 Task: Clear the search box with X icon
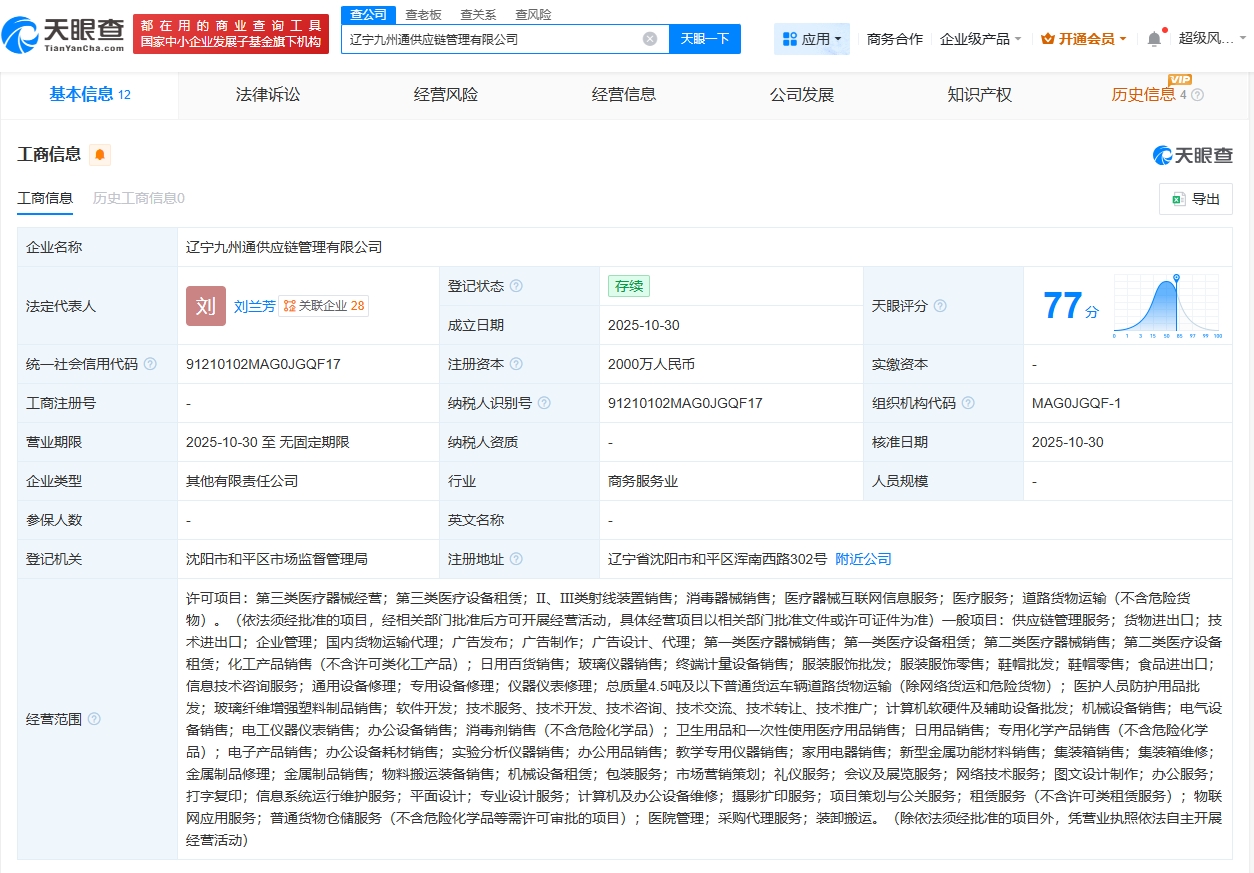(650, 39)
